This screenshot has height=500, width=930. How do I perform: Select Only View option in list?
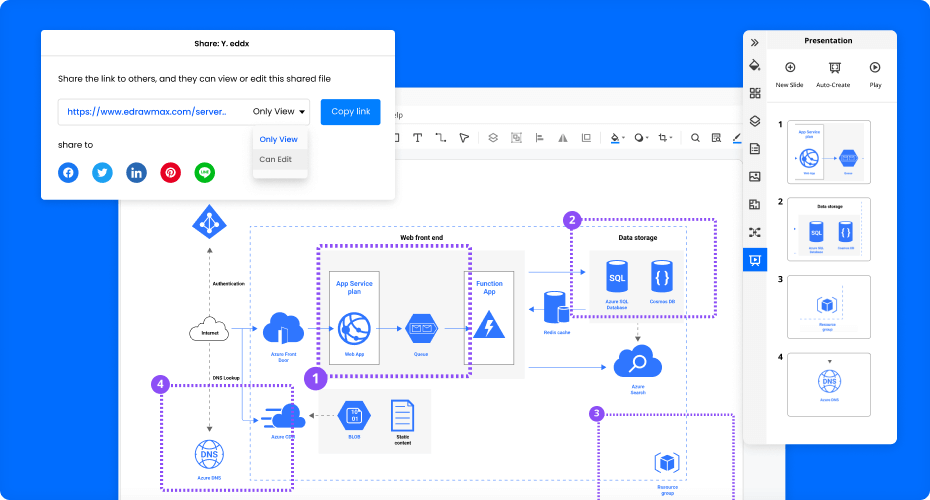278,139
